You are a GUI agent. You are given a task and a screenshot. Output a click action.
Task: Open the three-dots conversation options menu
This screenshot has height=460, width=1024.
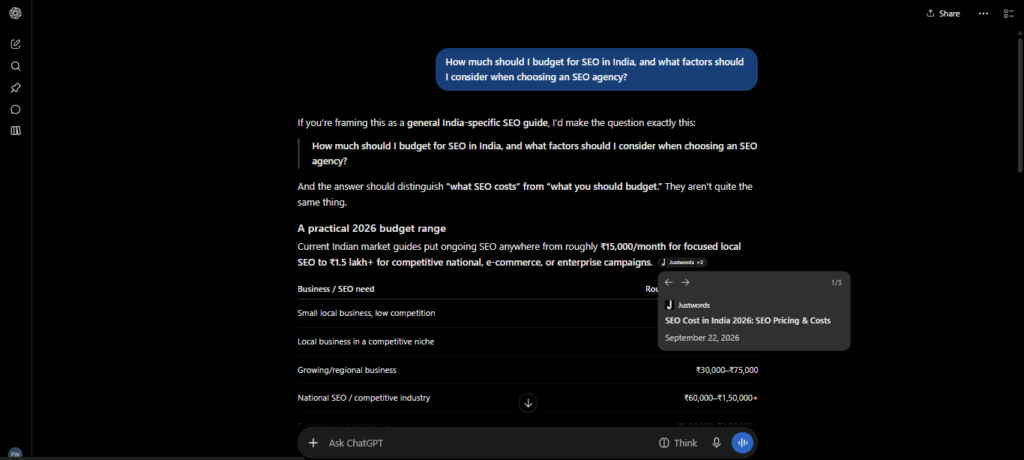click(x=983, y=14)
